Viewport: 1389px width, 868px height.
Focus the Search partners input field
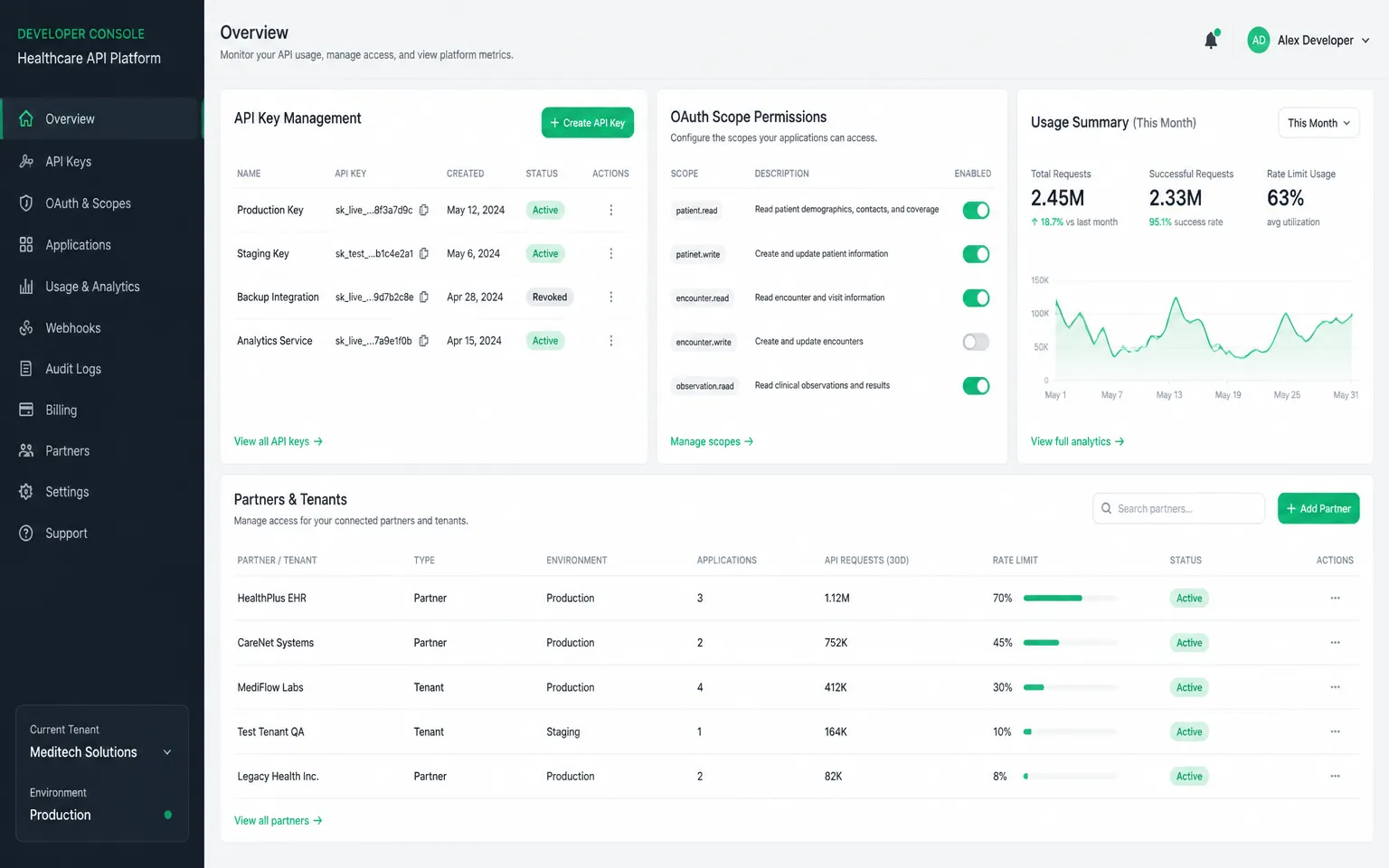click(1178, 508)
